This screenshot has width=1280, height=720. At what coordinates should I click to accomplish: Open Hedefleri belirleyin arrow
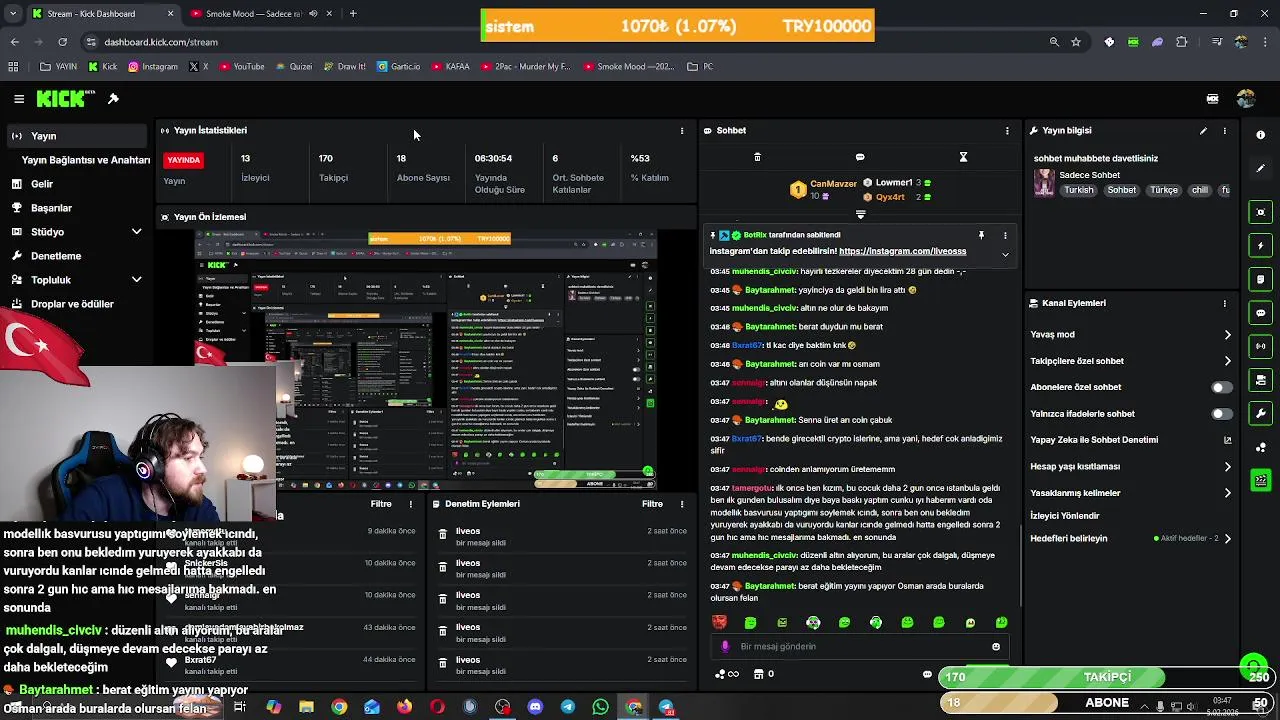(1228, 539)
